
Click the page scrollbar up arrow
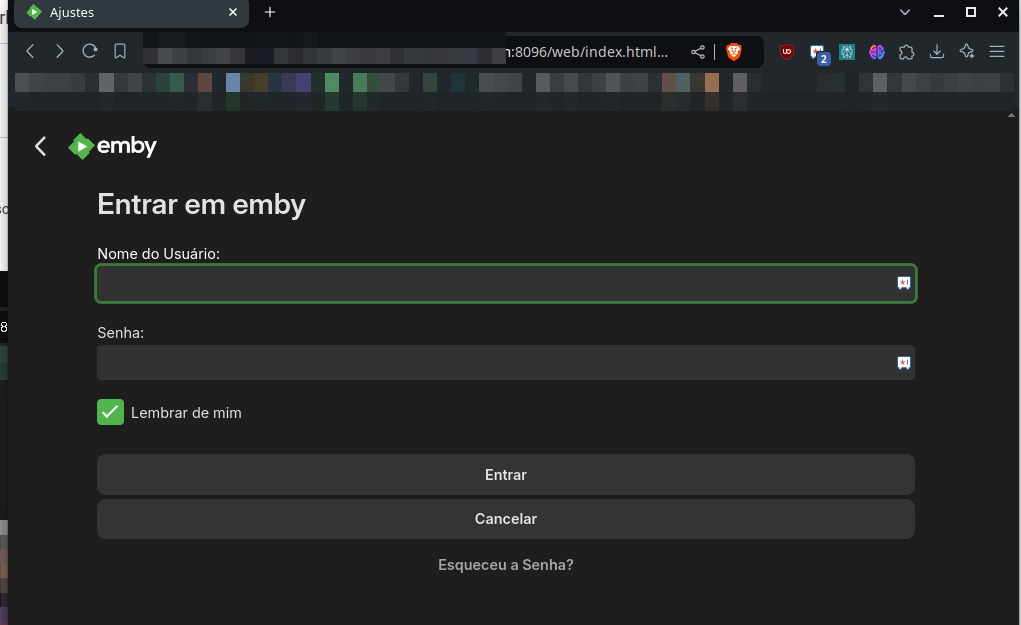tap(1011, 115)
